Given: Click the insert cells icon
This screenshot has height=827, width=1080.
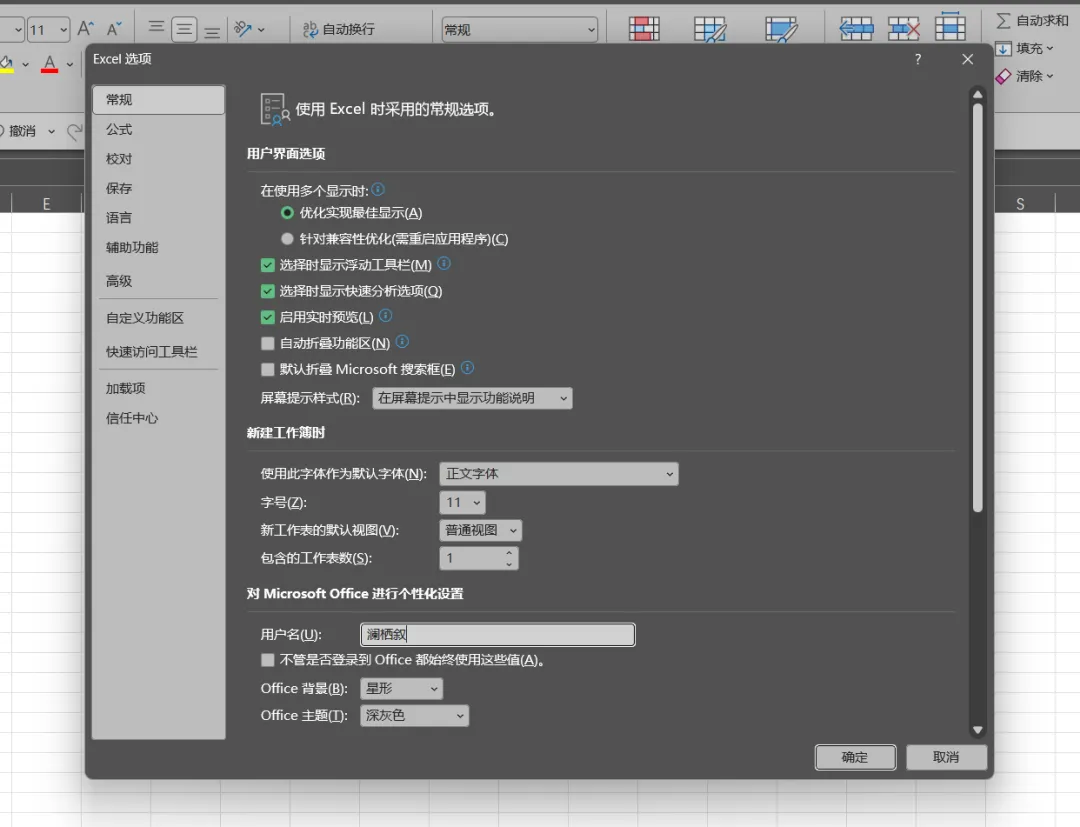Looking at the screenshot, I should point(856,29).
